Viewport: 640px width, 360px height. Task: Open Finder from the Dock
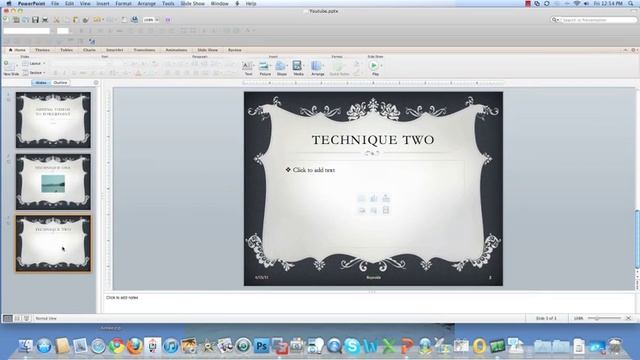(26, 346)
